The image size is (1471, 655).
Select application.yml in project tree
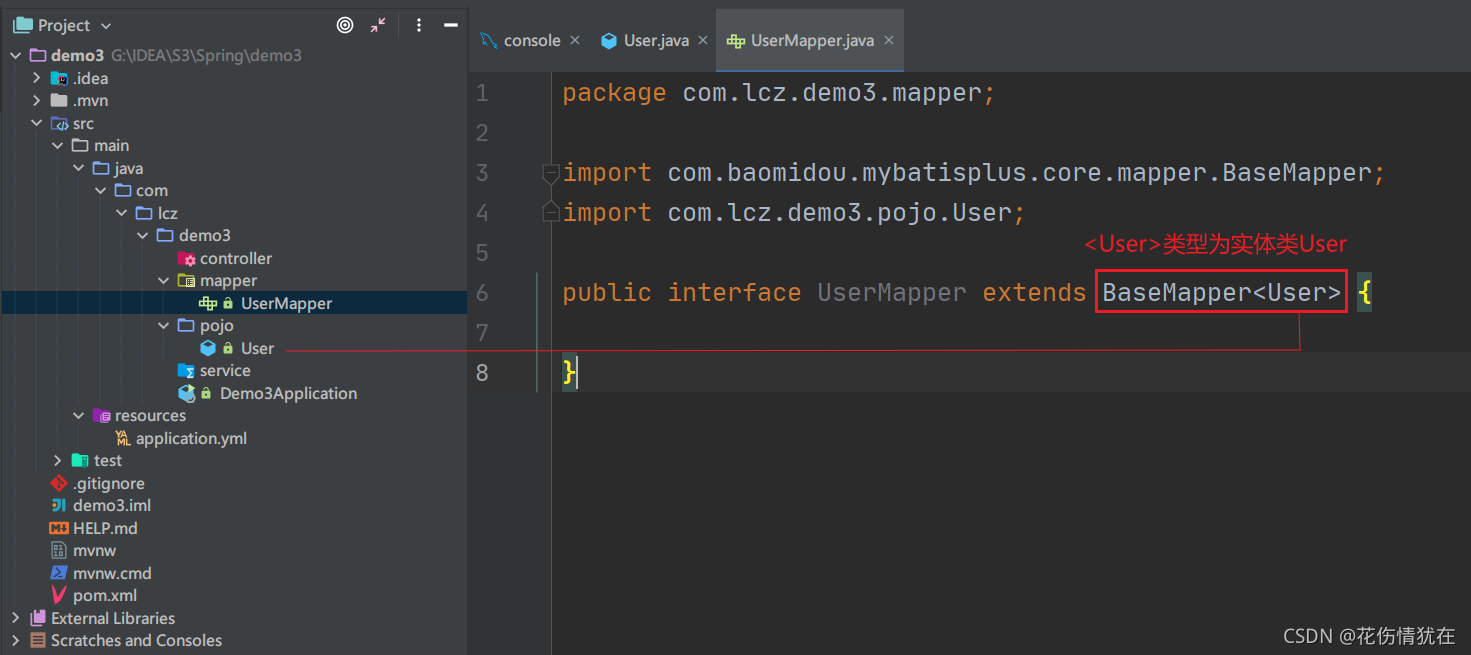coord(190,438)
